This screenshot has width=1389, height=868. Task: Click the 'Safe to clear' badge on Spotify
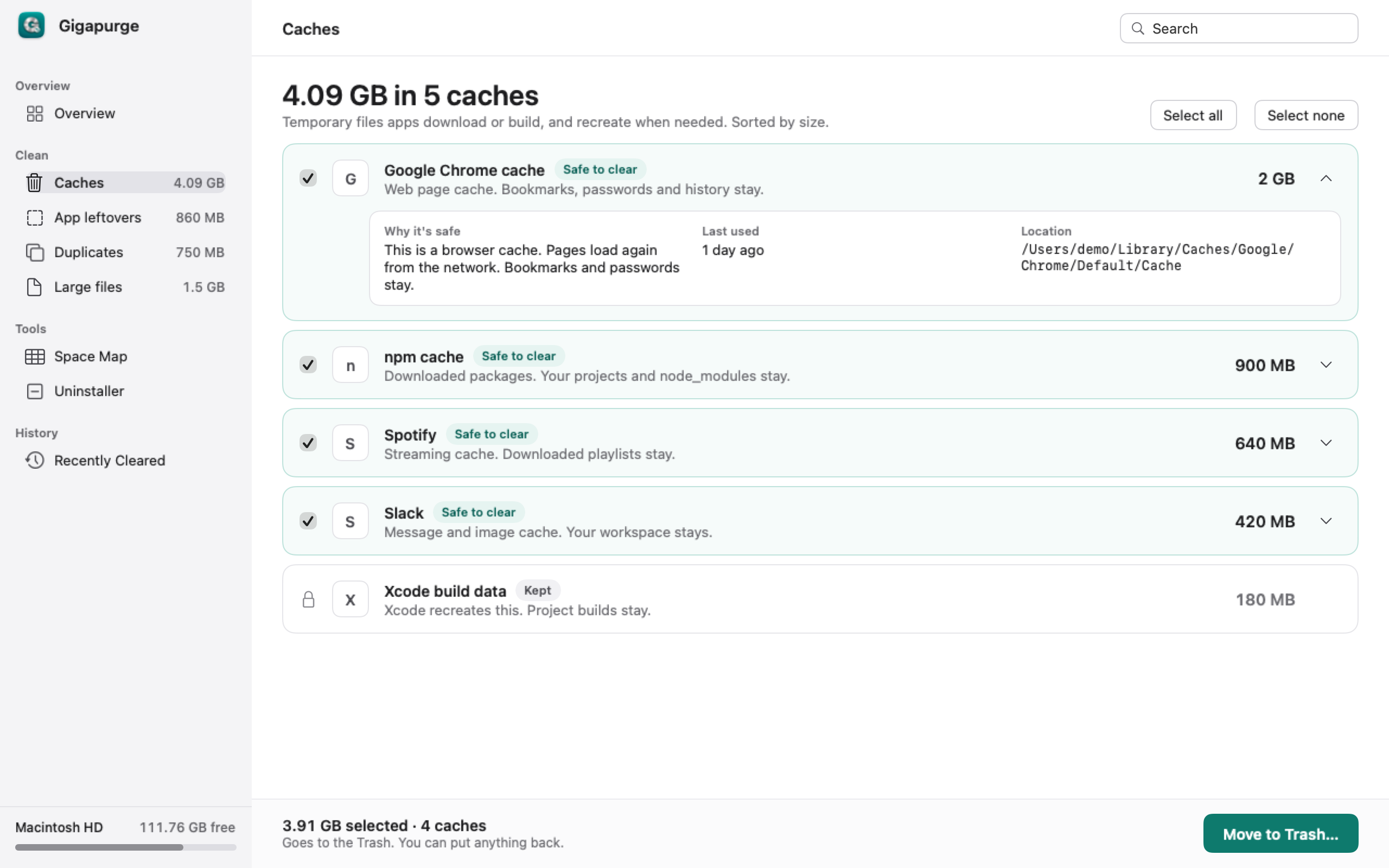pyautogui.click(x=492, y=434)
